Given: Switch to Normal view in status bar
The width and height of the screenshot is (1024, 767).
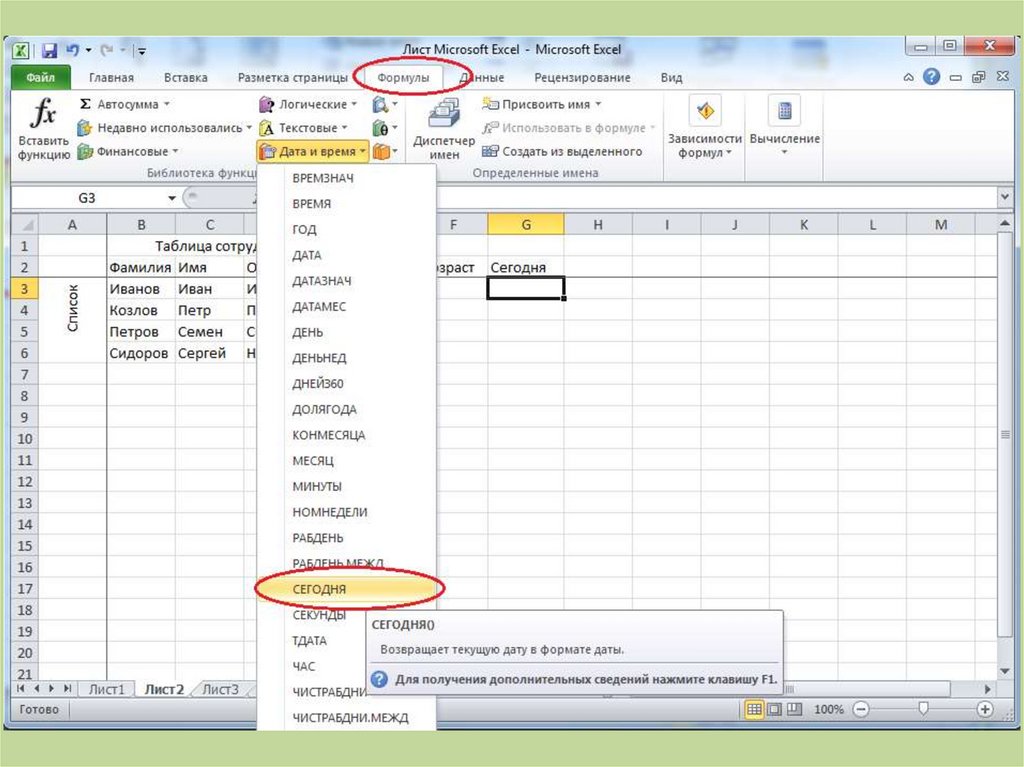Looking at the screenshot, I should [x=754, y=709].
